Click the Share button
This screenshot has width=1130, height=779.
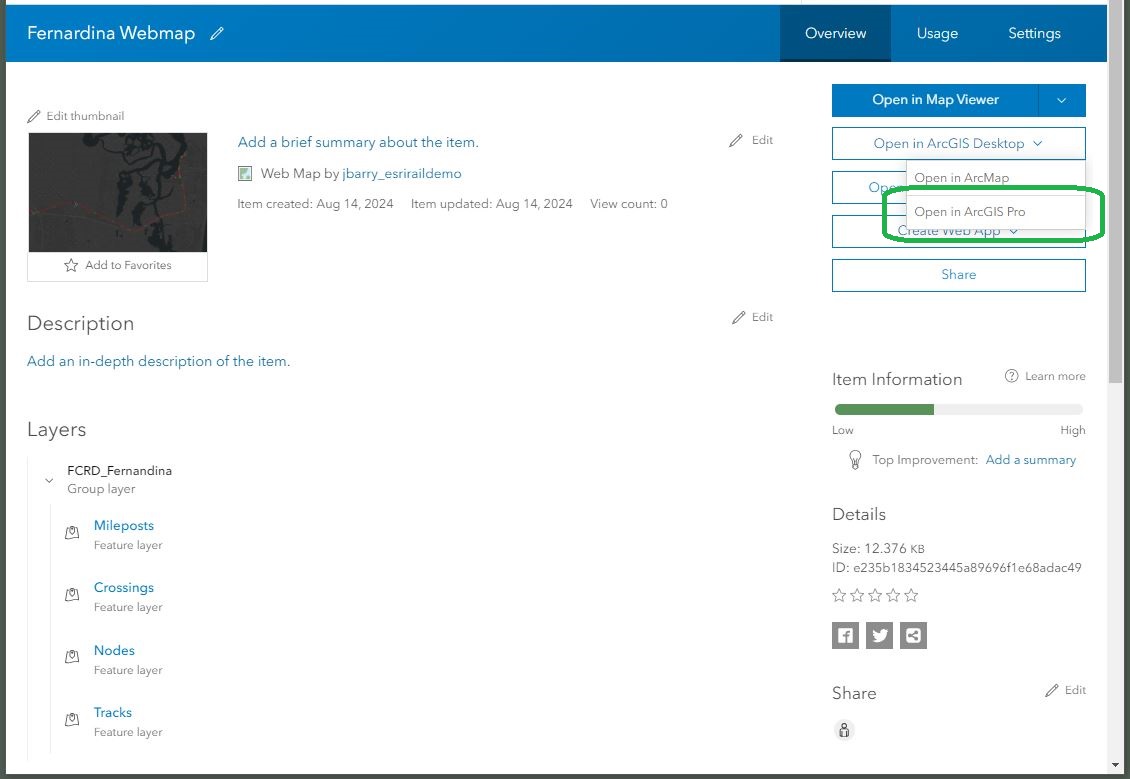pyautogui.click(x=958, y=275)
